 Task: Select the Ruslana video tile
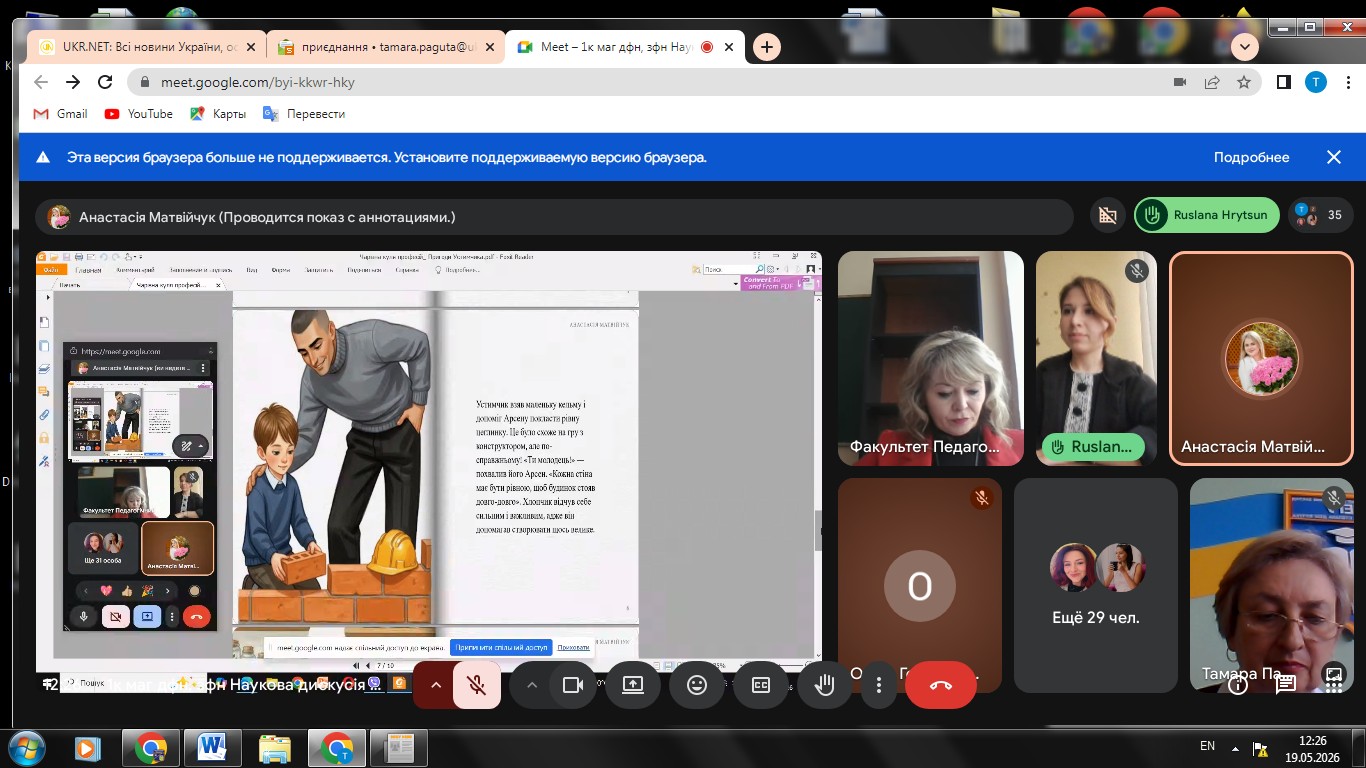[x=1096, y=358]
